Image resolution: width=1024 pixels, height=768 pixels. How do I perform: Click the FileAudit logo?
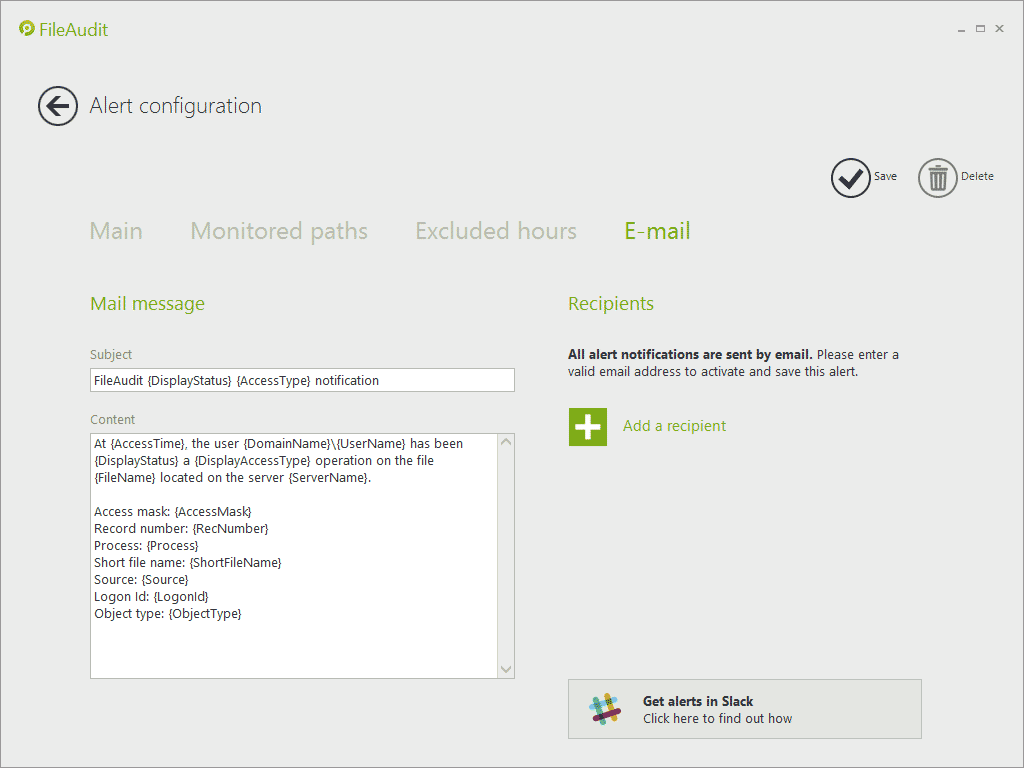click(63, 29)
